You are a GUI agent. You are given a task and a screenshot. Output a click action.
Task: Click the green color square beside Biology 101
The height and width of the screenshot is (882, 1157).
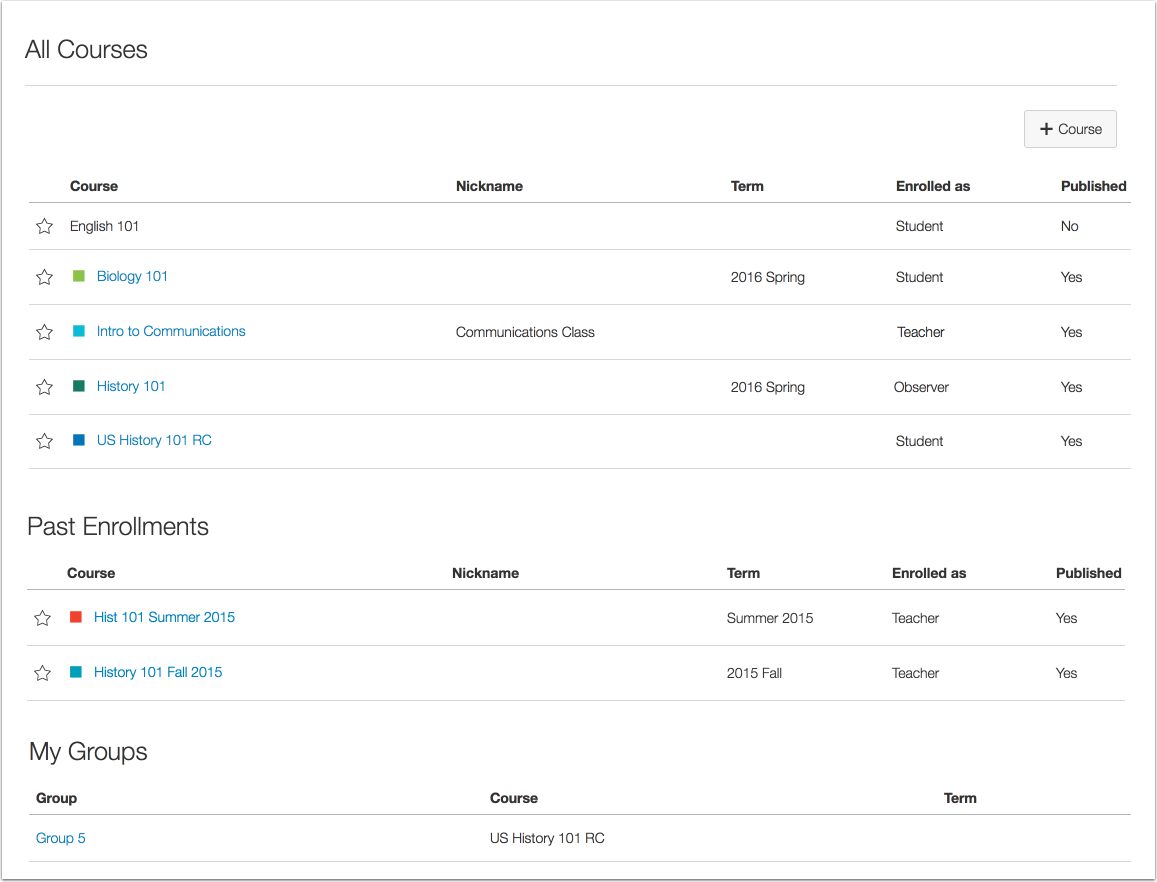[79, 276]
